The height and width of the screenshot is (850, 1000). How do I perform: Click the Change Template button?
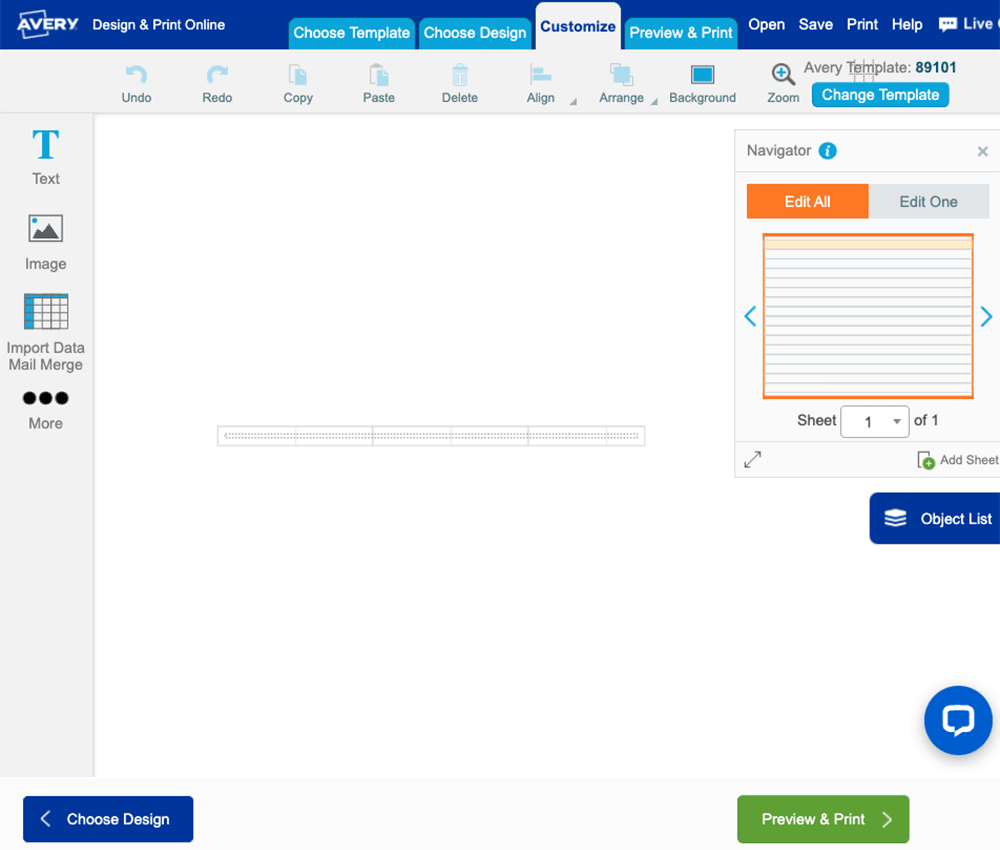[x=880, y=95]
